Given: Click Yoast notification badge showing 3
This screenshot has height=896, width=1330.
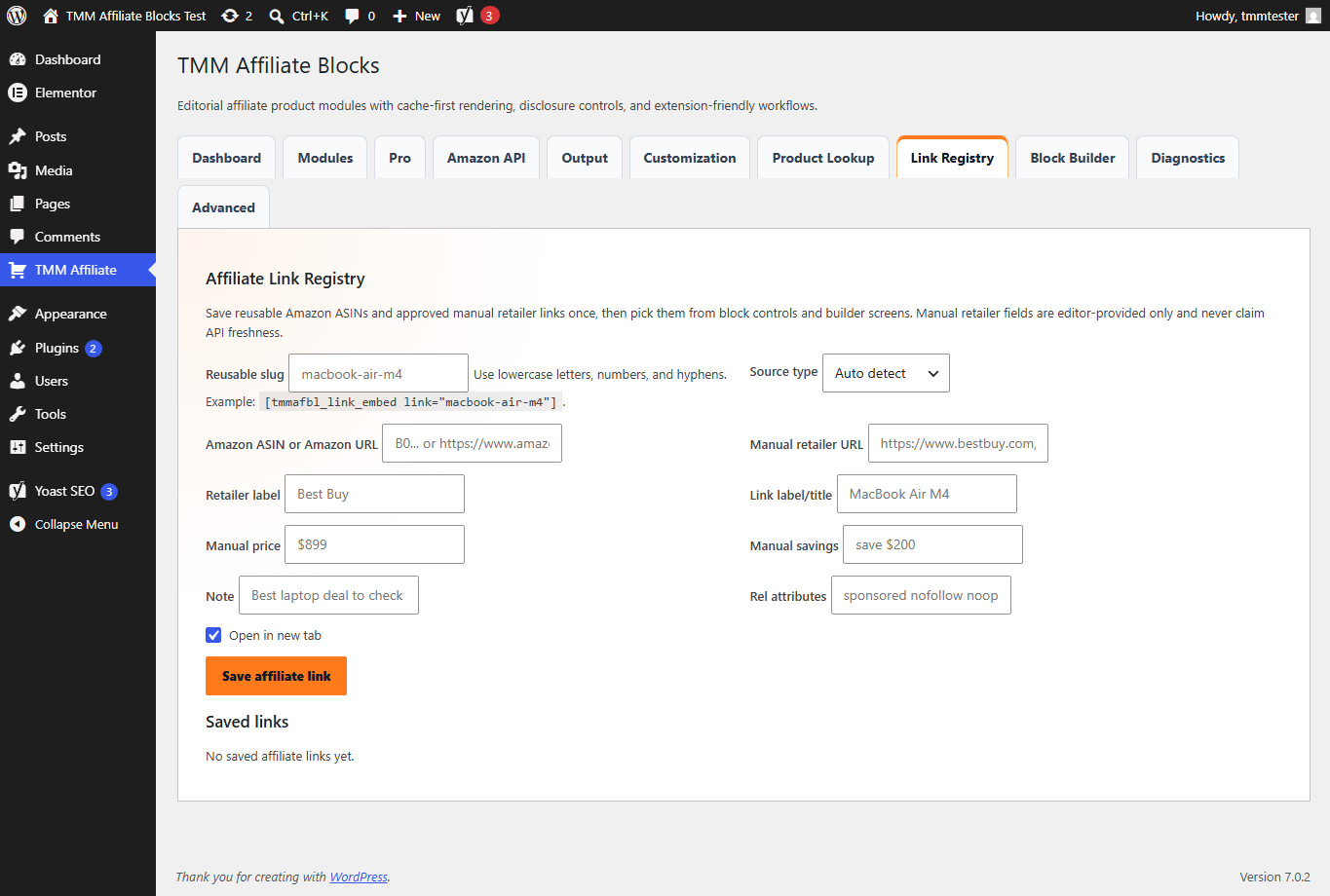Looking at the screenshot, I should pyautogui.click(x=489, y=16).
